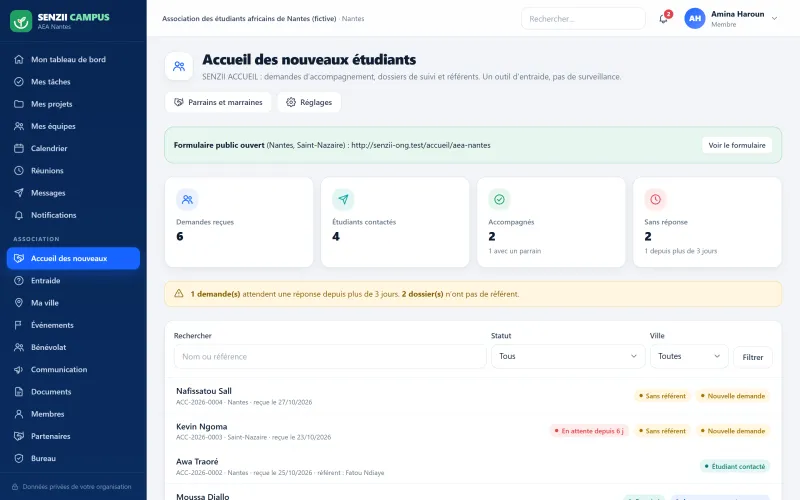Image resolution: width=800 pixels, height=500 pixels.
Task: Focus the Nom ou référence search field
Action: click(x=330, y=356)
